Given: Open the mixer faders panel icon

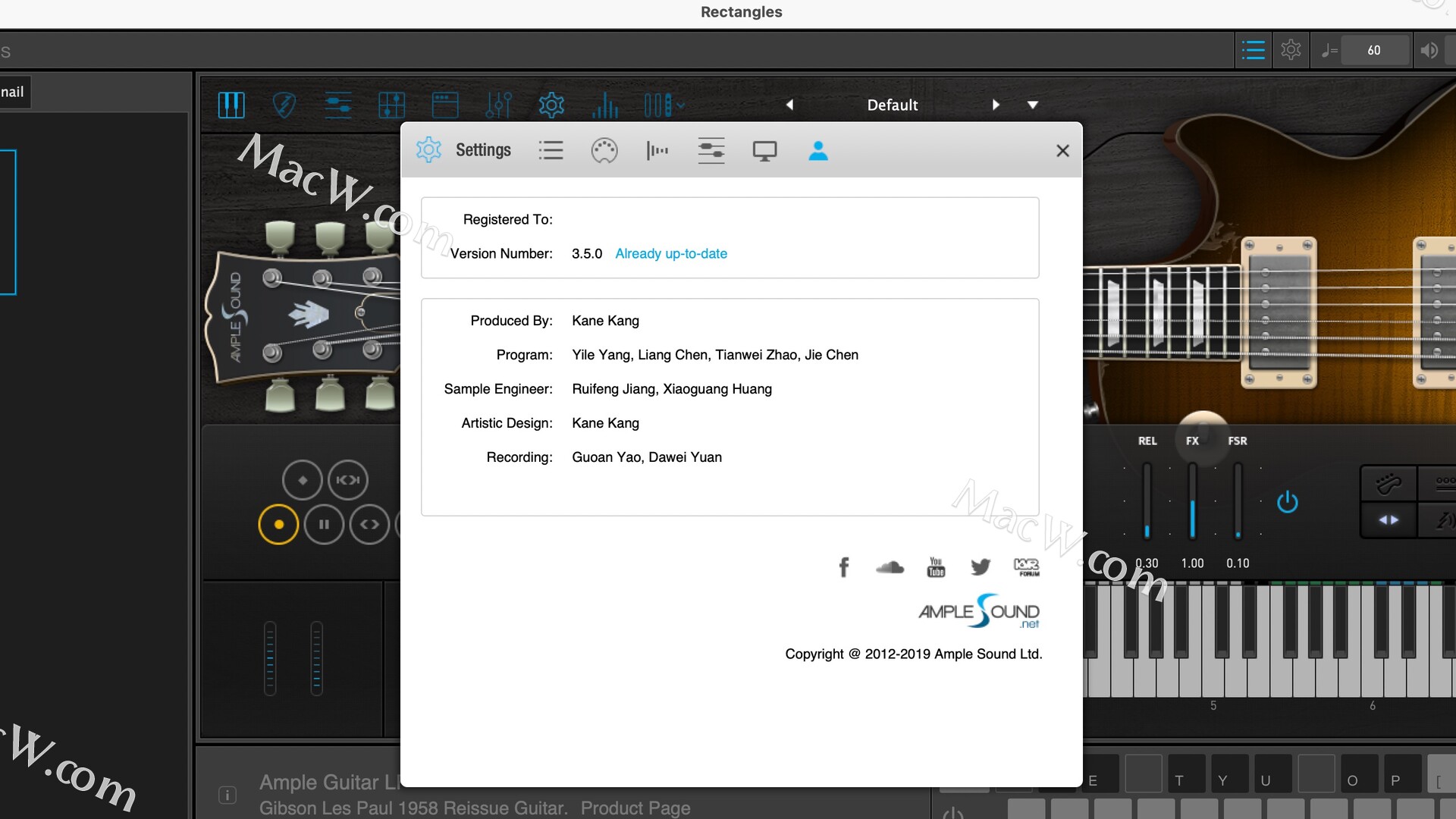Looking at the screenshot, I should click(x=498, y=105).
